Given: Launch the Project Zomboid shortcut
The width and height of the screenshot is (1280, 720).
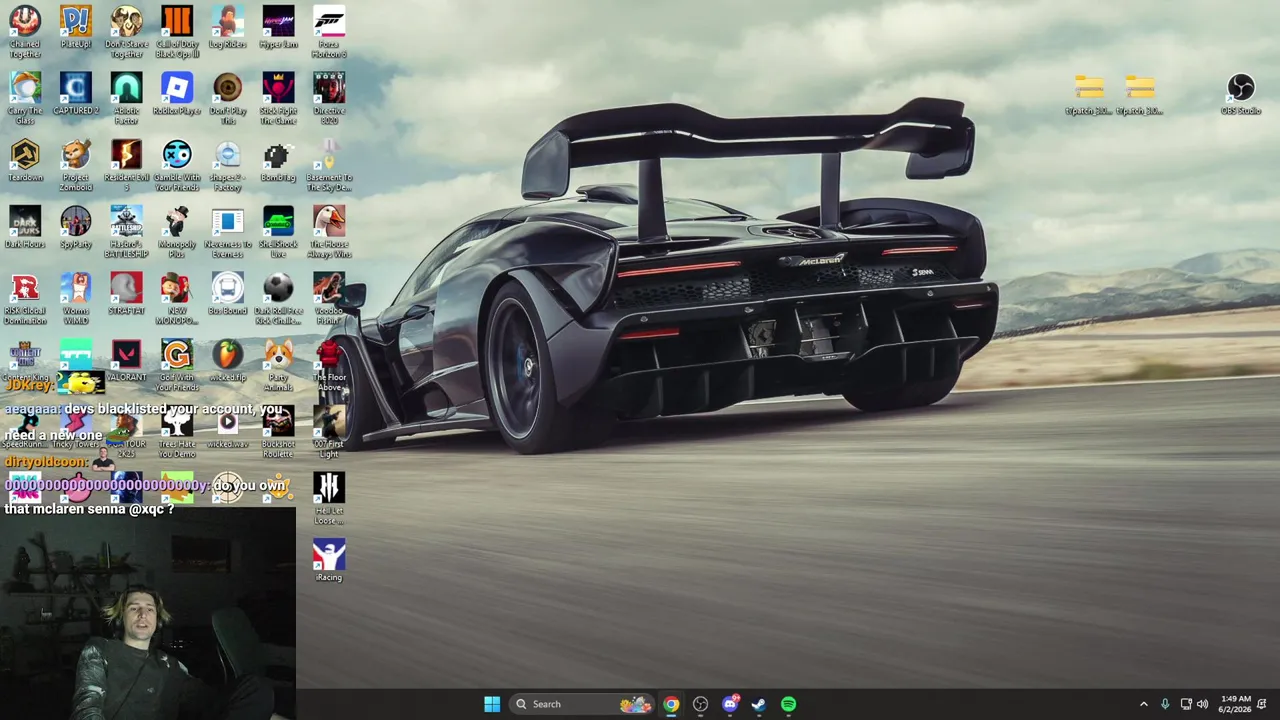Looking at the screenshot, I should point(76,165).
